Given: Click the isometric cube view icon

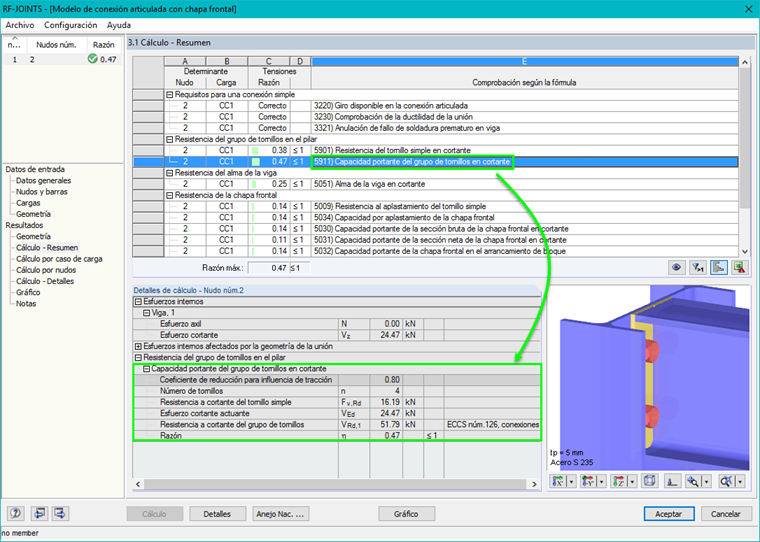Looking at the screenshot, I should pyautogui.click(x=649, y=481).
